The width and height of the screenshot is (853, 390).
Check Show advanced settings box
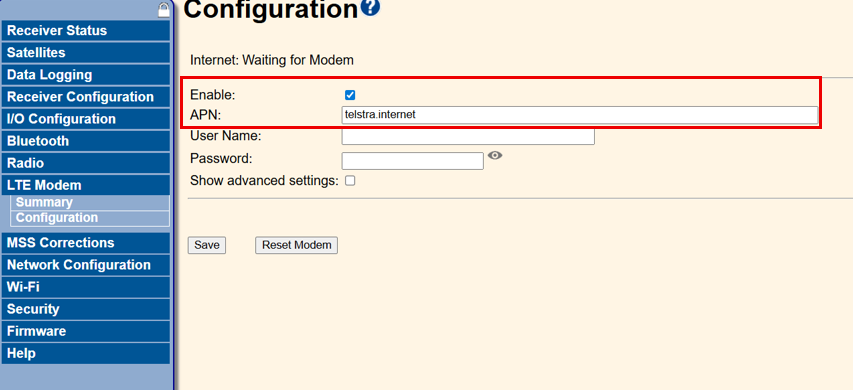click(x=350, y=181)
